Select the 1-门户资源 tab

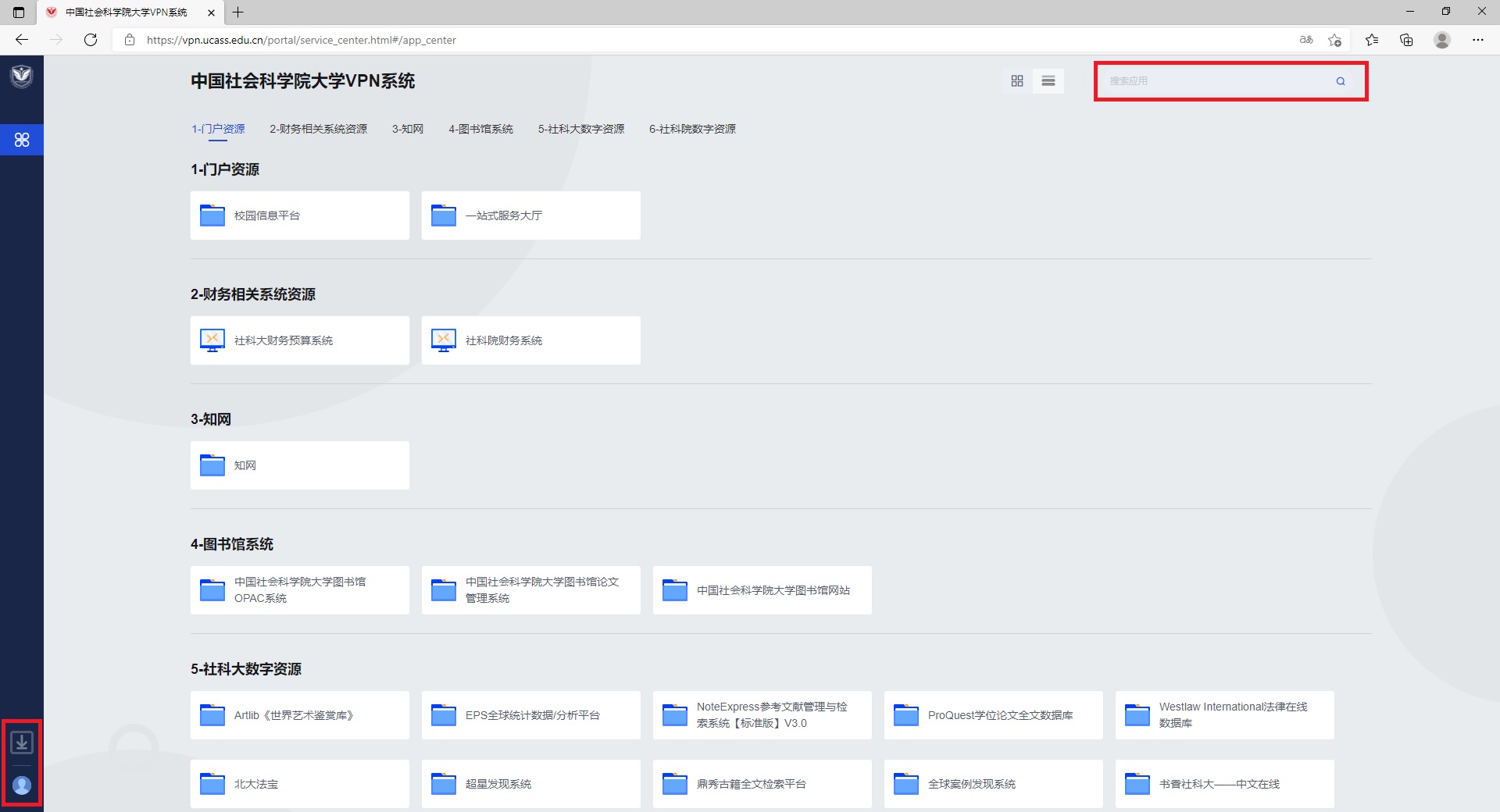(x=218, y=129)
